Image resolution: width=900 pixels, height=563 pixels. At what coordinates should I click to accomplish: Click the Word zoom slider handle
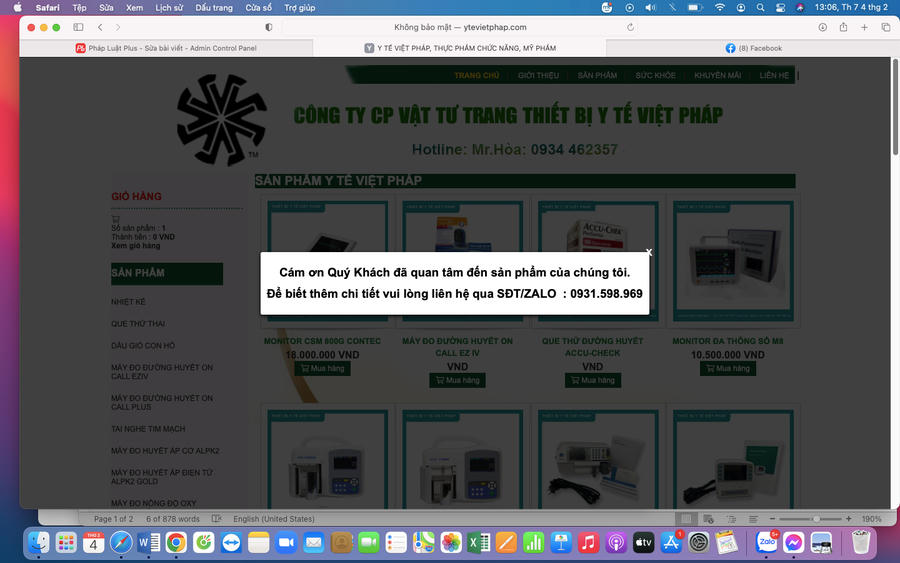pyautogui.click(x=816, y=519)
